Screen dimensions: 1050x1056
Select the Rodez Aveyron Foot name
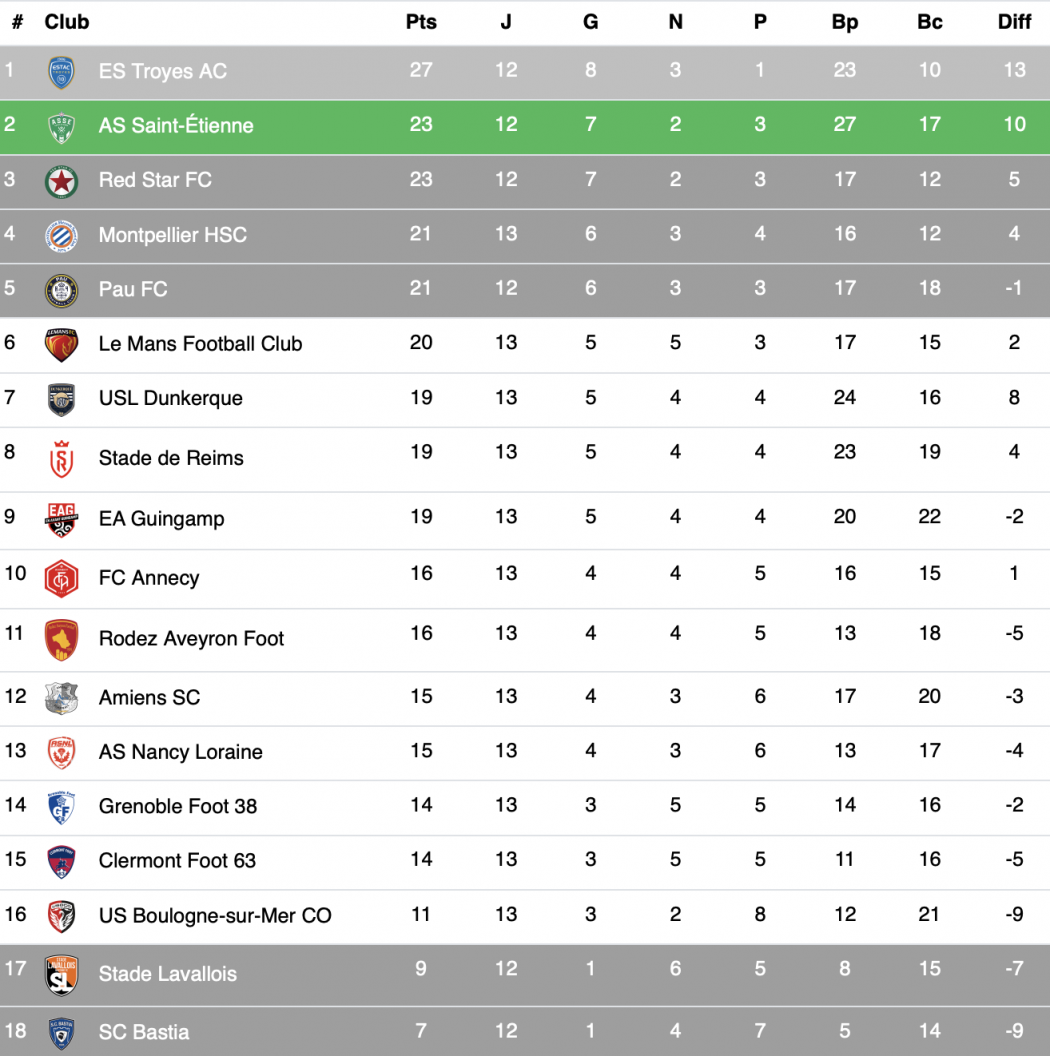click(191, 638)
